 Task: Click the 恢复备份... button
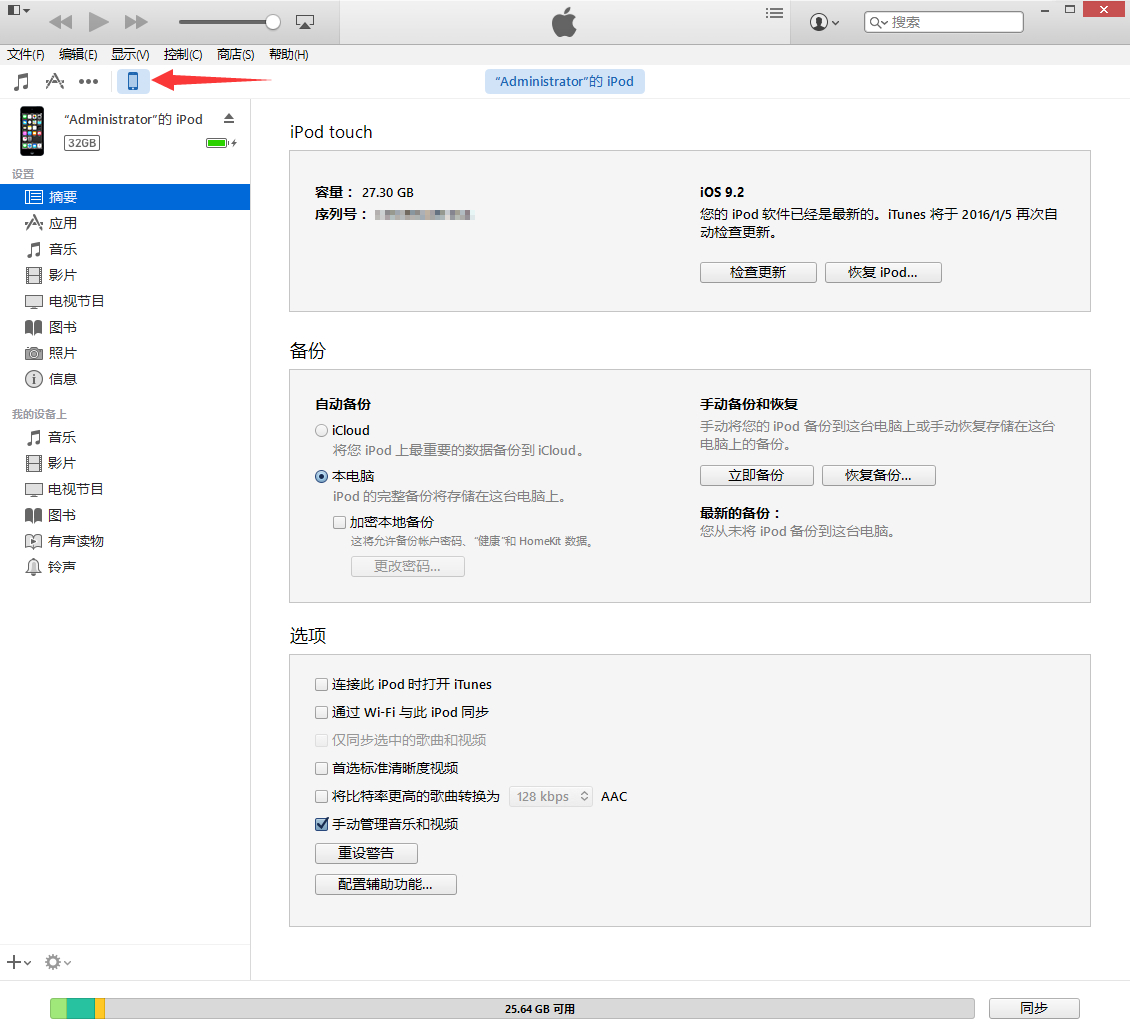tap(878, 475)
